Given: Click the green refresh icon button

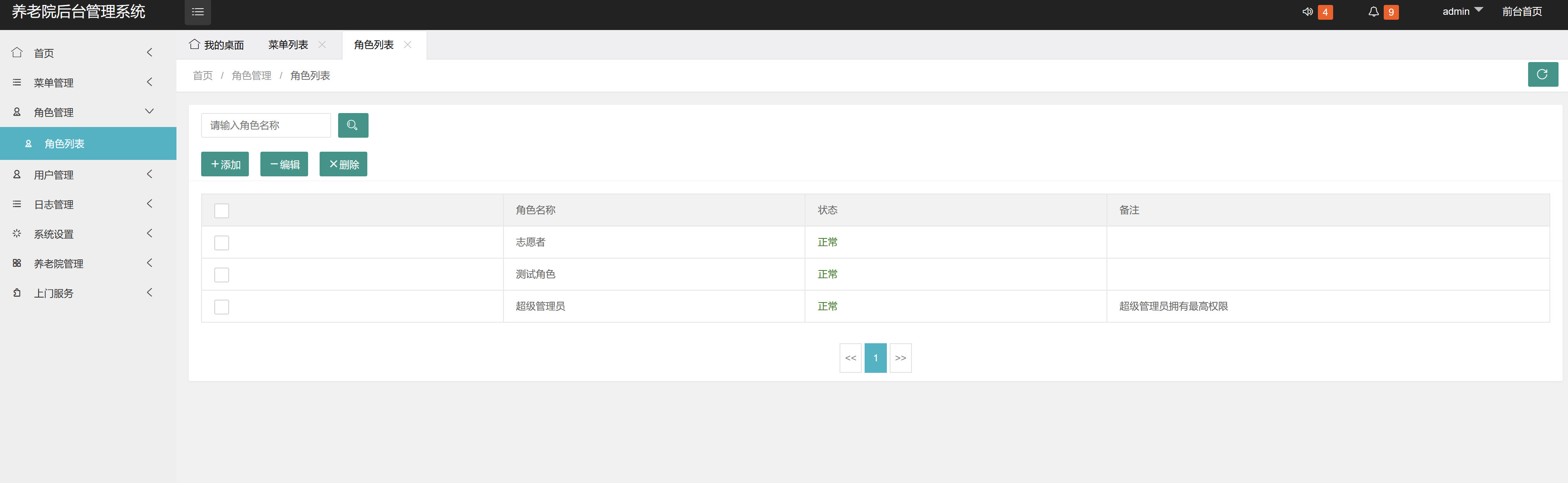Looking at the screenshot, I should (1542, 74).
